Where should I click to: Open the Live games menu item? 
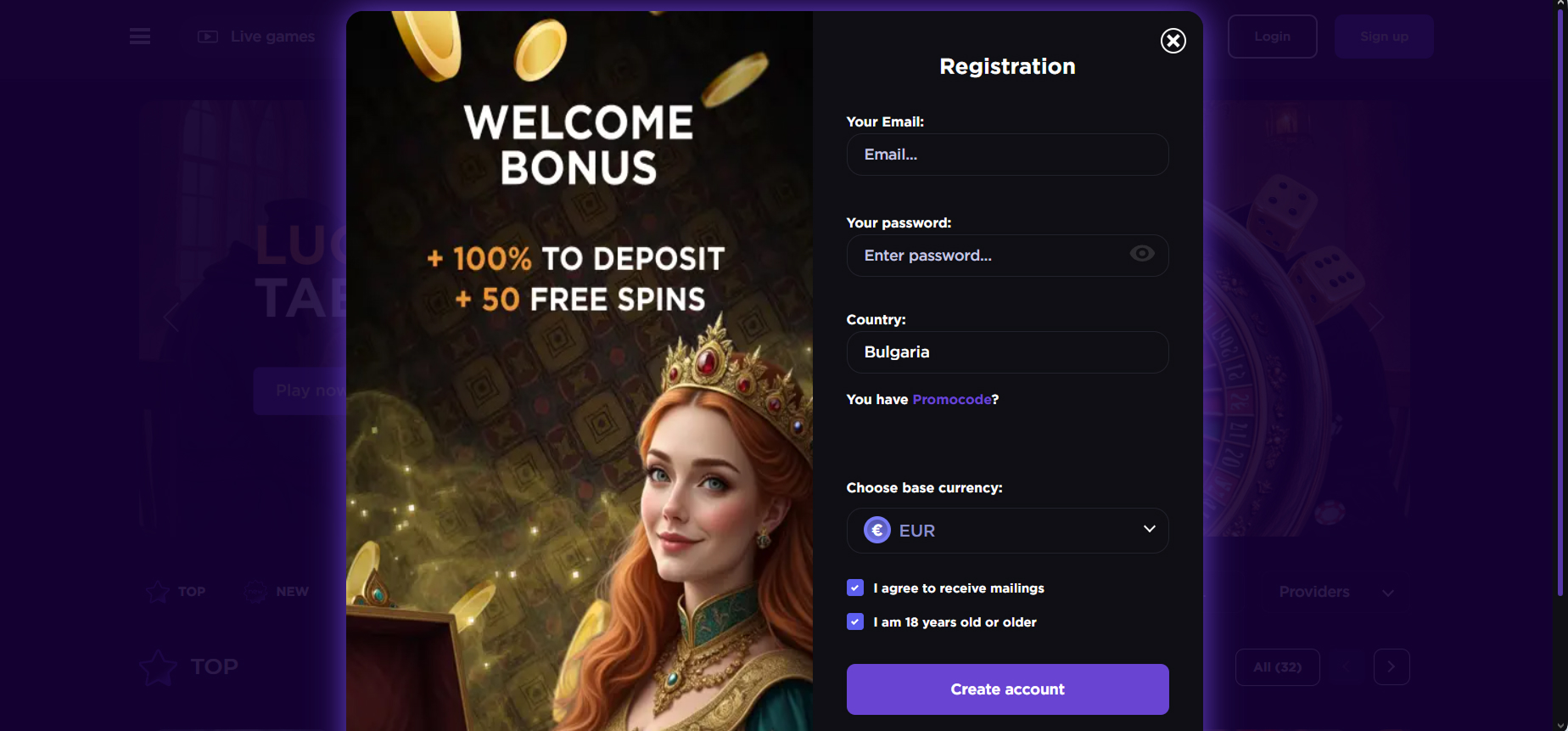pyautogui.click(x=272, y=37)
